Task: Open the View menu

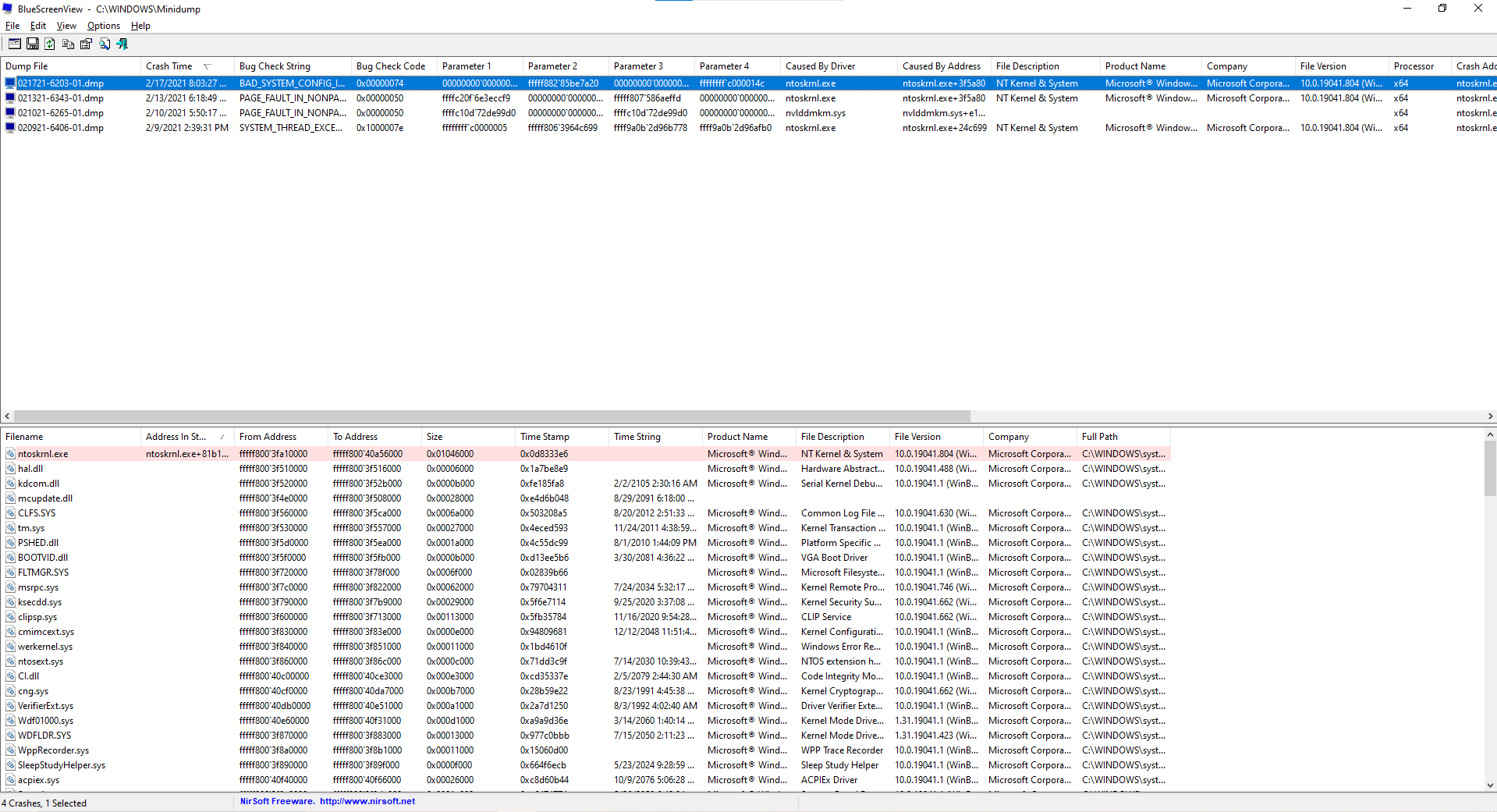Action: 66,26
